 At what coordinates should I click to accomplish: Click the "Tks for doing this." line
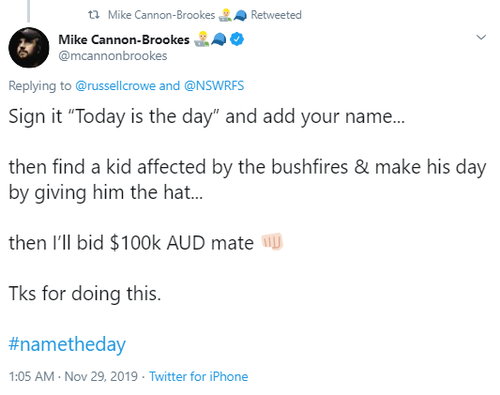pos(85,294)
